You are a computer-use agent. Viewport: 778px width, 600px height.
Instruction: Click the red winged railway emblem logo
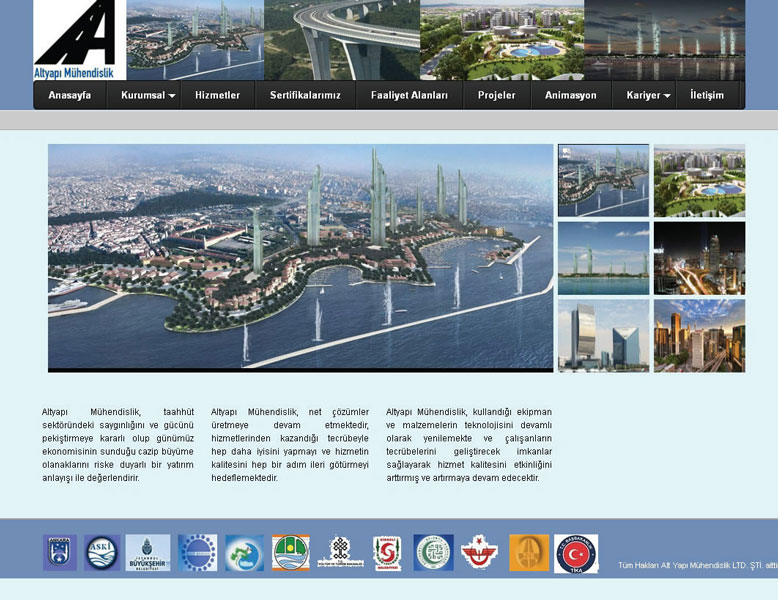[479, 552]
